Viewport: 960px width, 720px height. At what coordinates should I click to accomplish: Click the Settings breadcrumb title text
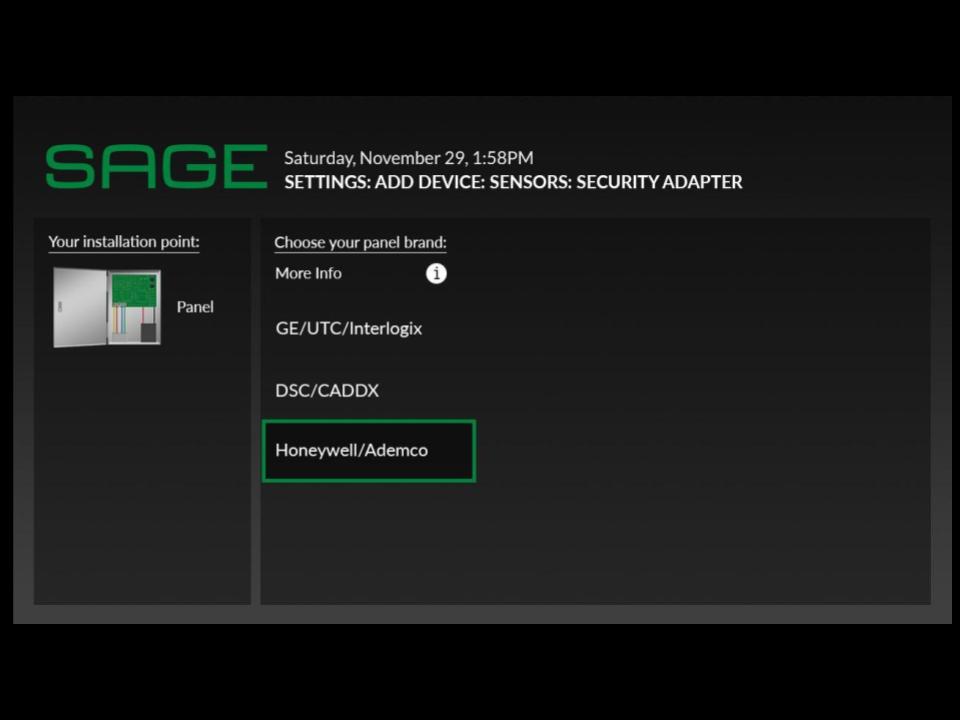pyautogui.click(x=513, y=182)
